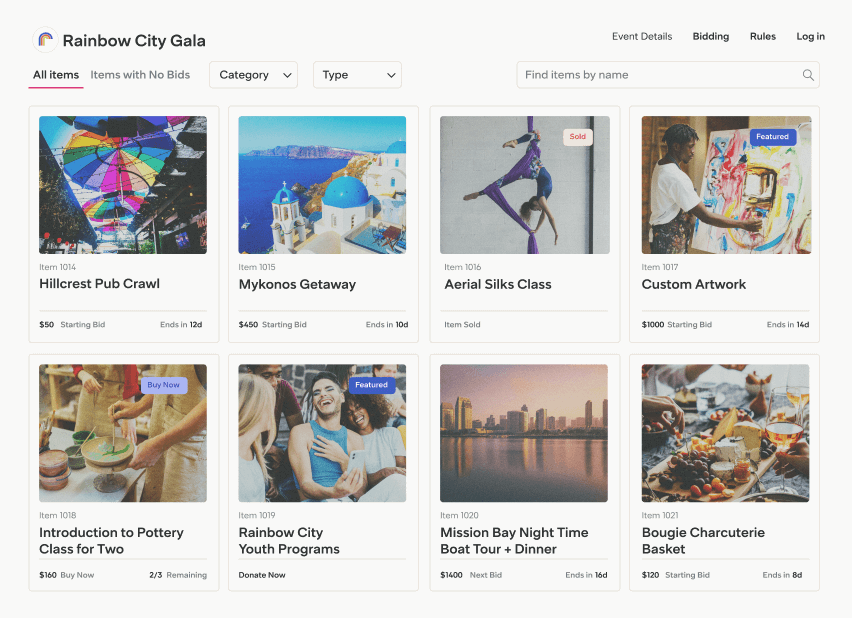Screen dimensions: 852x618
Task: Click the 2/3 Remaining text
Action: (x=178, y=575)
